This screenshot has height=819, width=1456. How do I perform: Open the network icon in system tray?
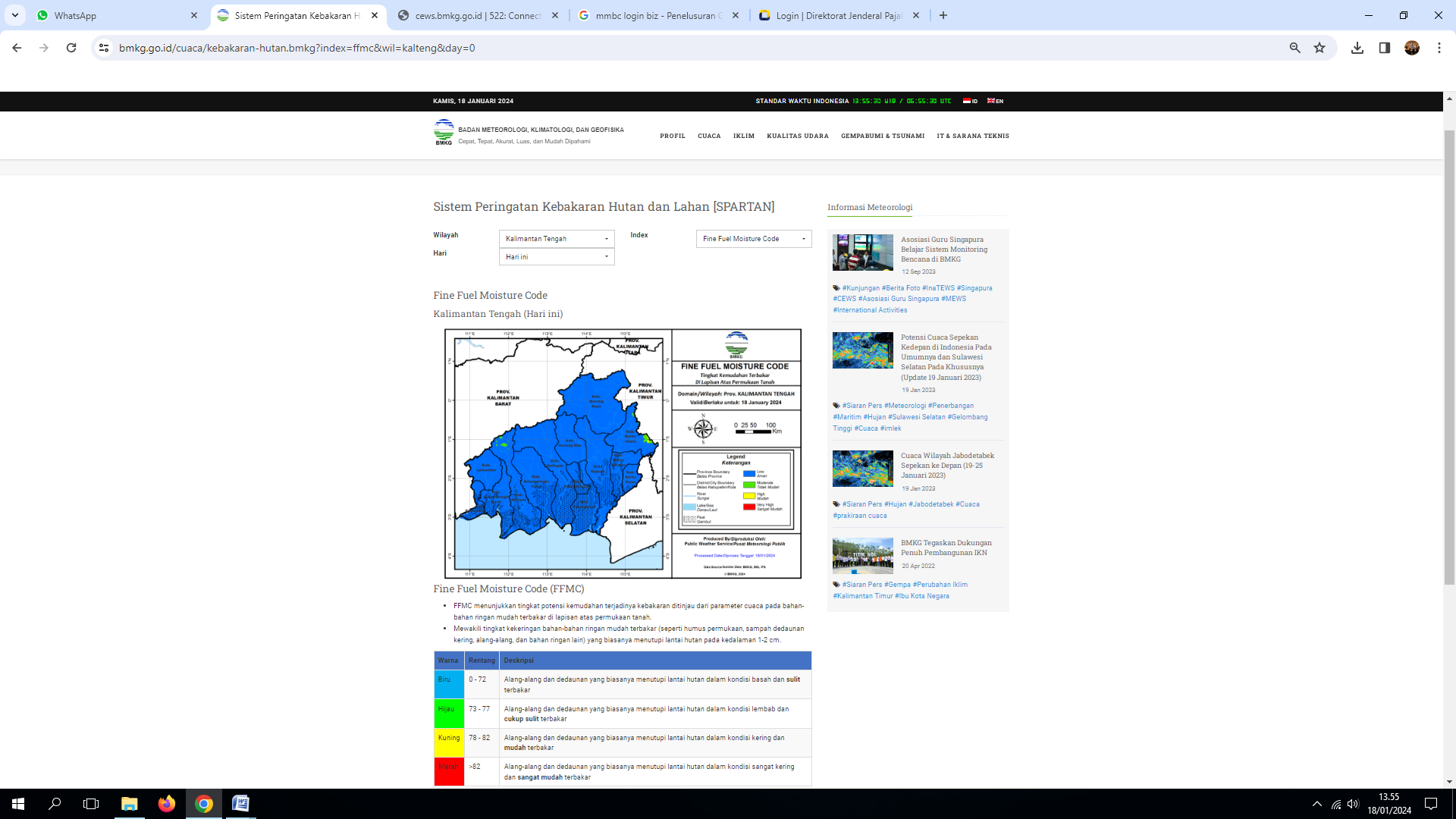click(1336, 804)
